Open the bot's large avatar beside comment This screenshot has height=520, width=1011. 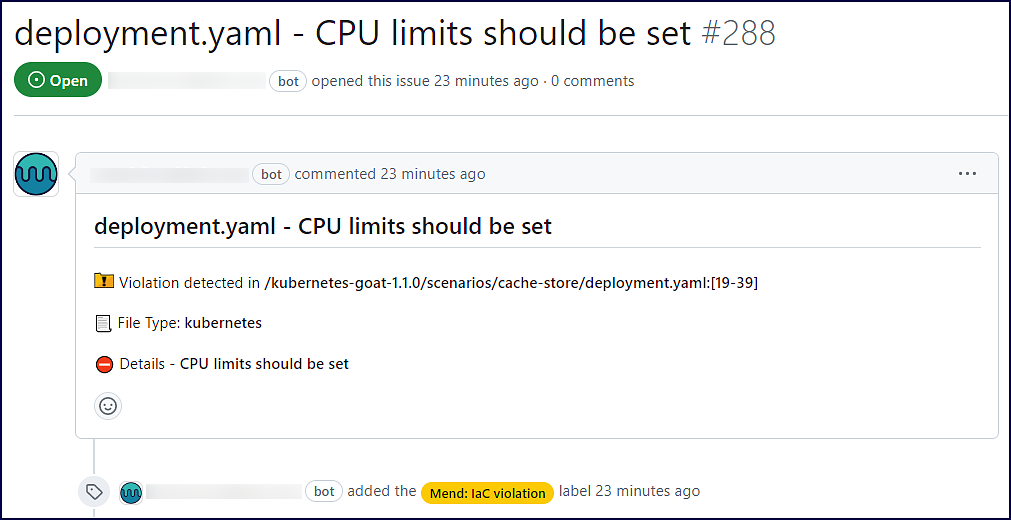[36, 174]
